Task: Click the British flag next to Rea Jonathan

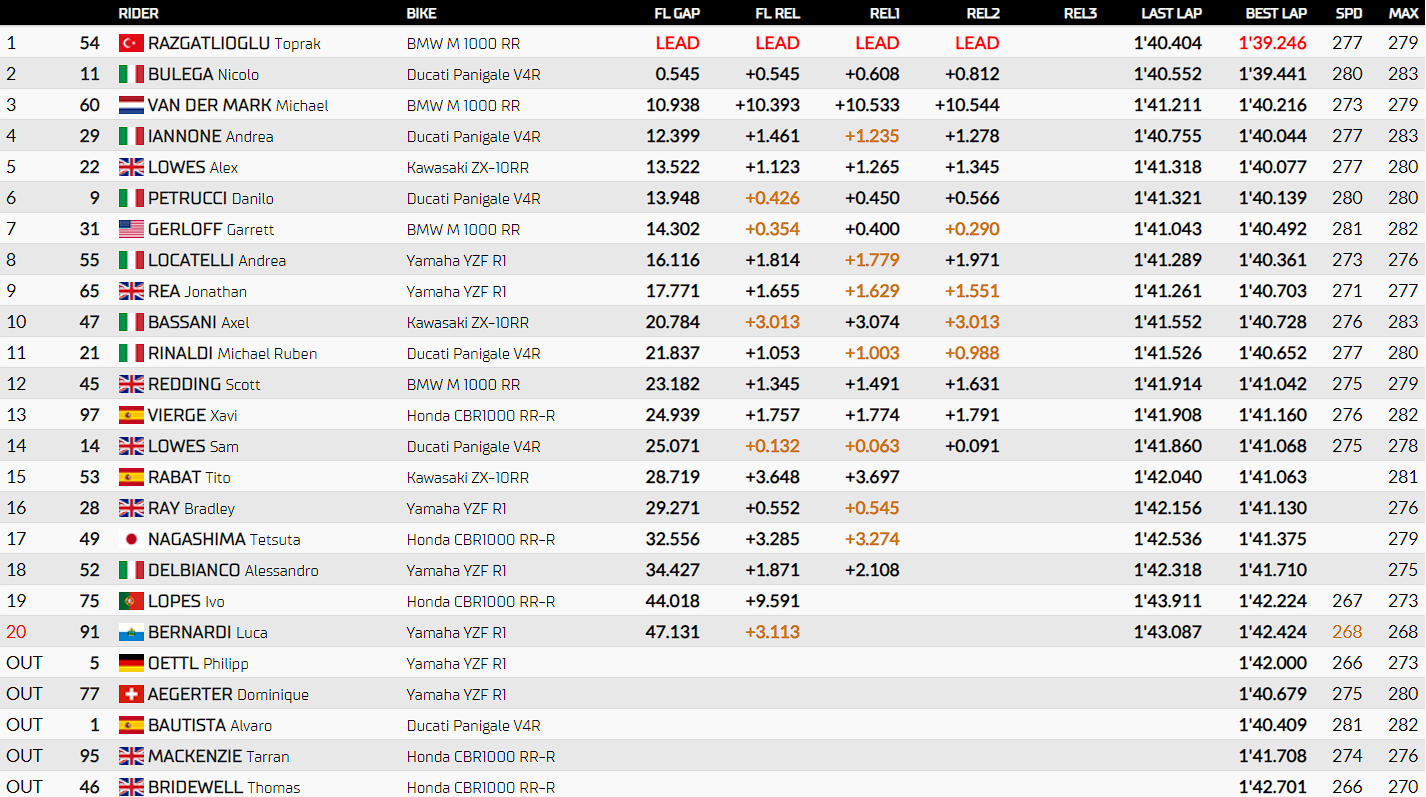Action: [x=131, y=291]
